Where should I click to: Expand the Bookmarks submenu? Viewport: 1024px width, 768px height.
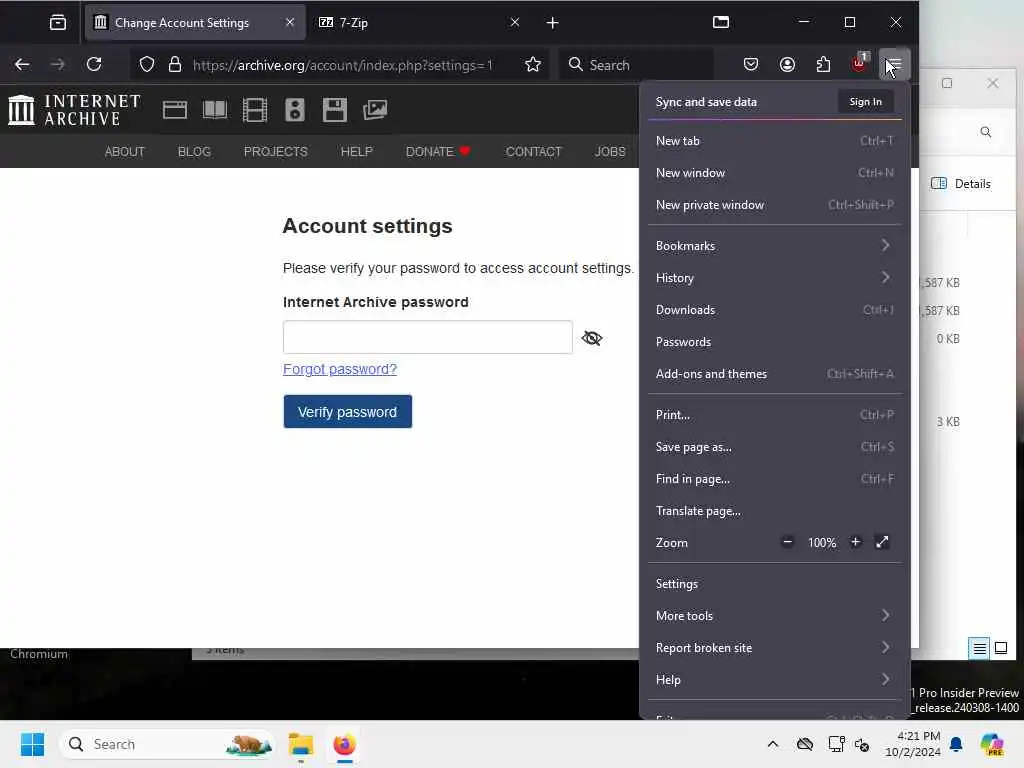click(x=775, y=246)
